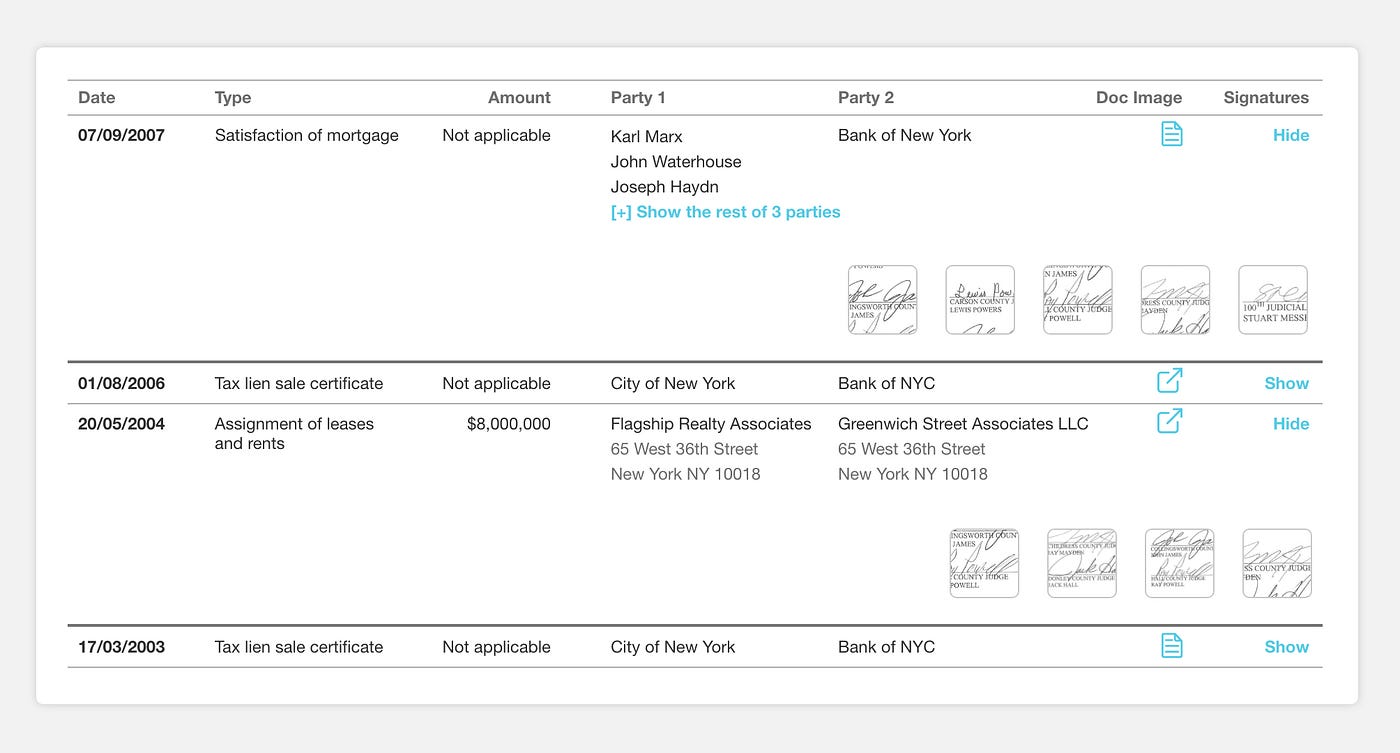
Task: Sort the table by the Date column
Action: (96, 97)
